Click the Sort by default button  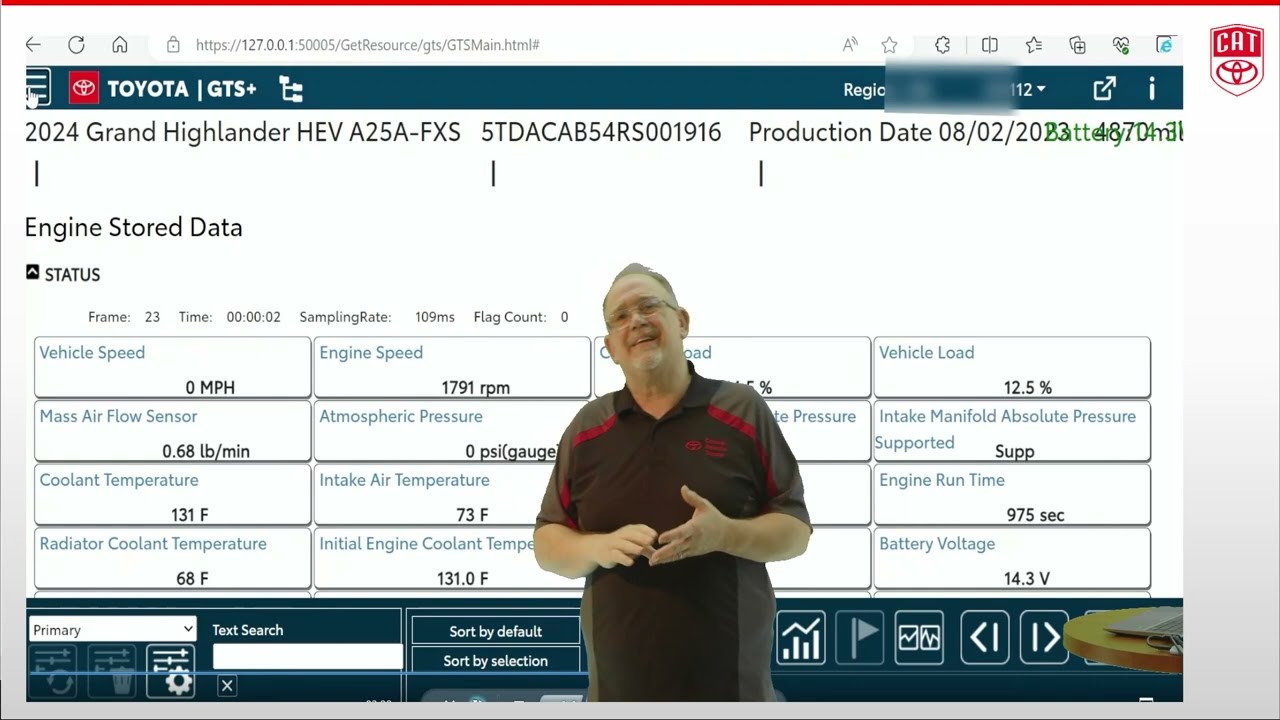495,631
